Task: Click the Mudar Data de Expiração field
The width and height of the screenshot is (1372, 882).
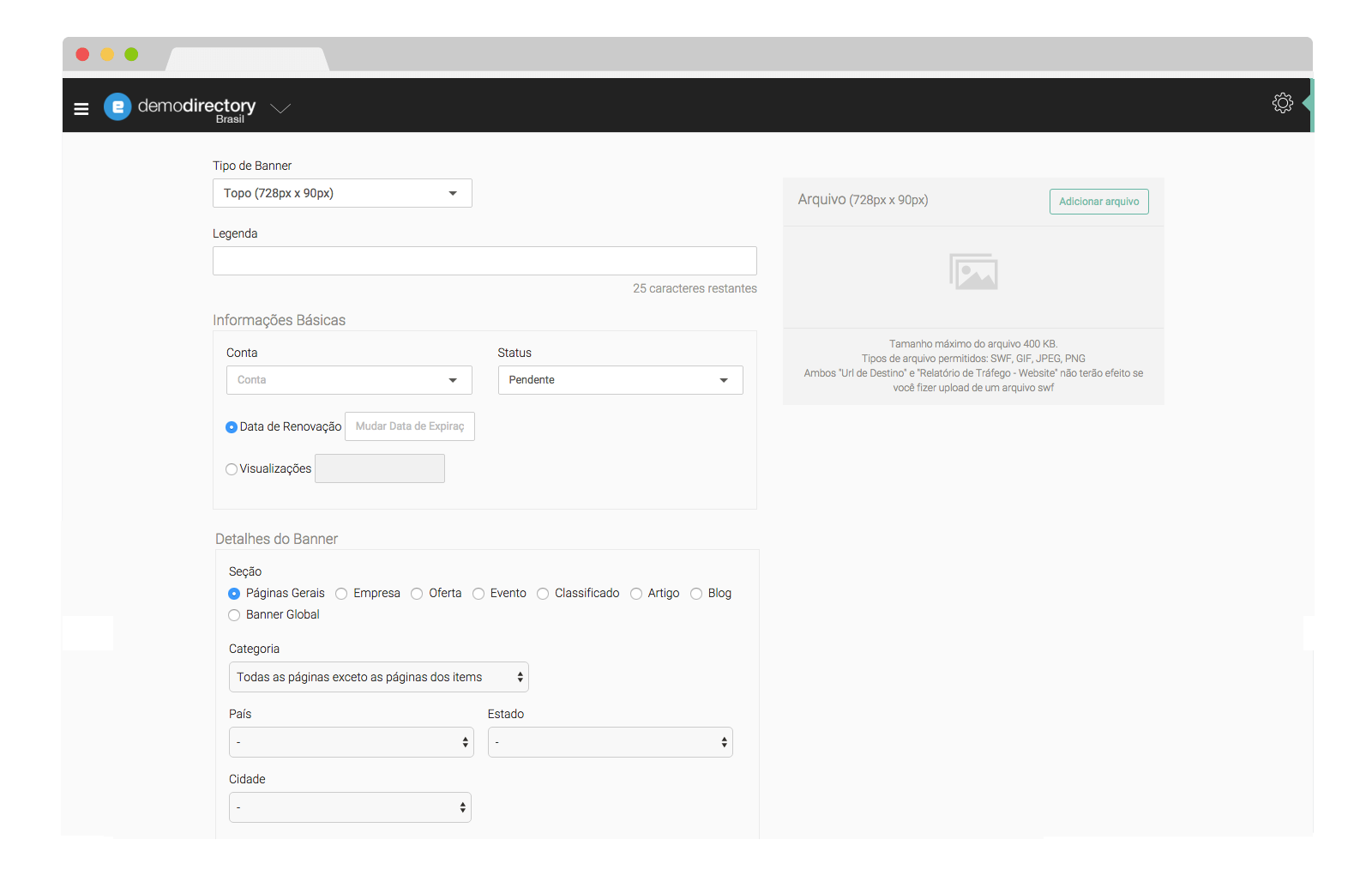Action: 410,426
